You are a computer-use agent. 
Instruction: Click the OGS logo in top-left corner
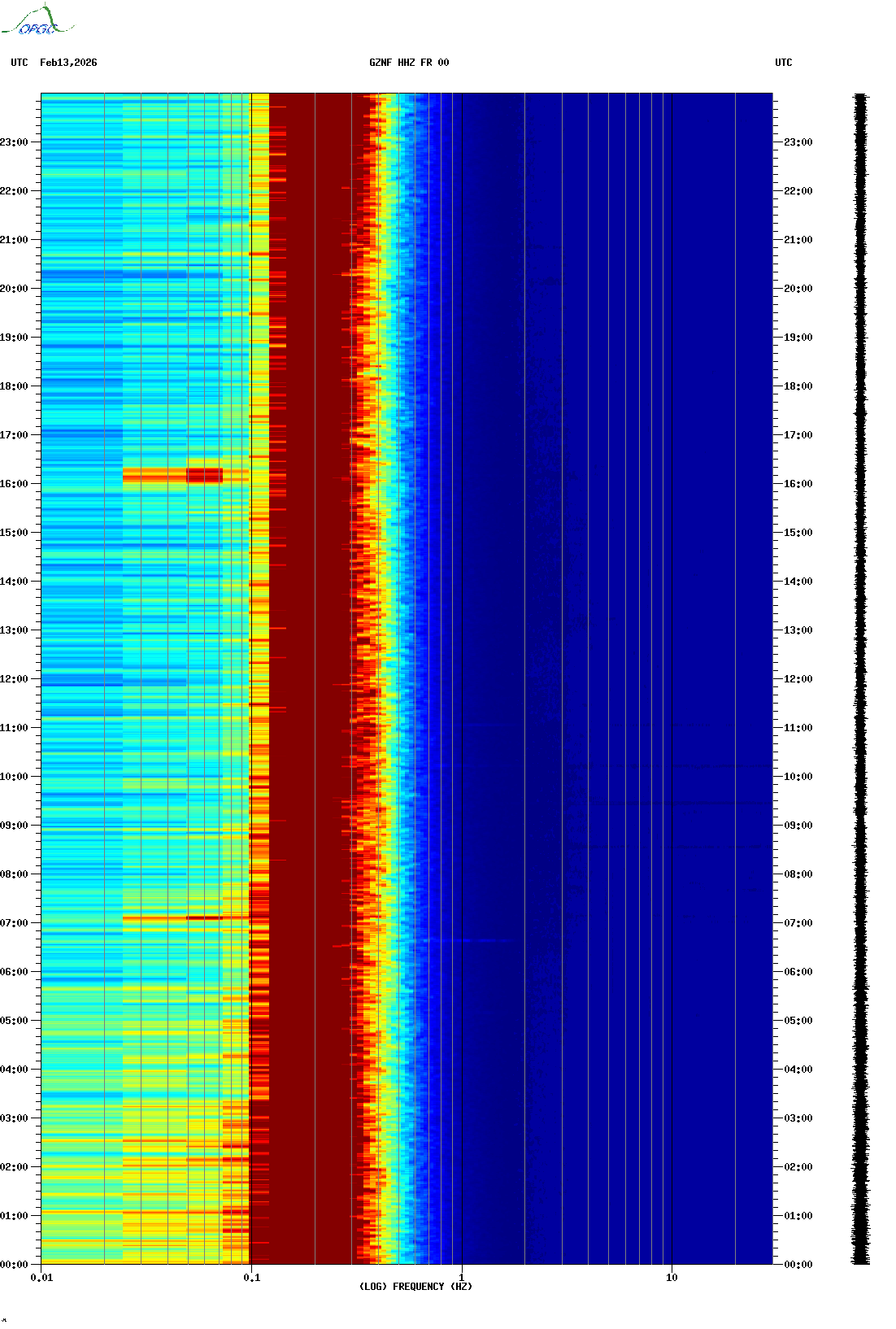[x=37, y=21]
